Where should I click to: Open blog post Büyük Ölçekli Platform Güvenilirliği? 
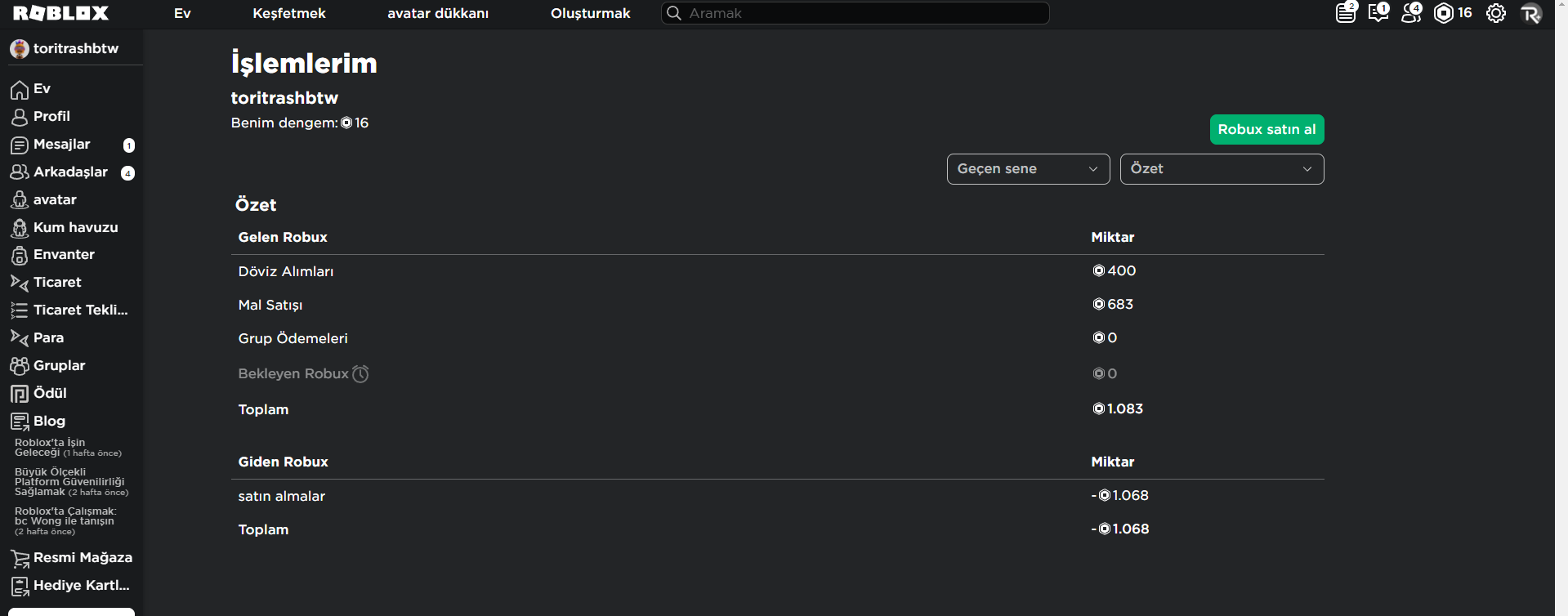[x=71, y=482]
